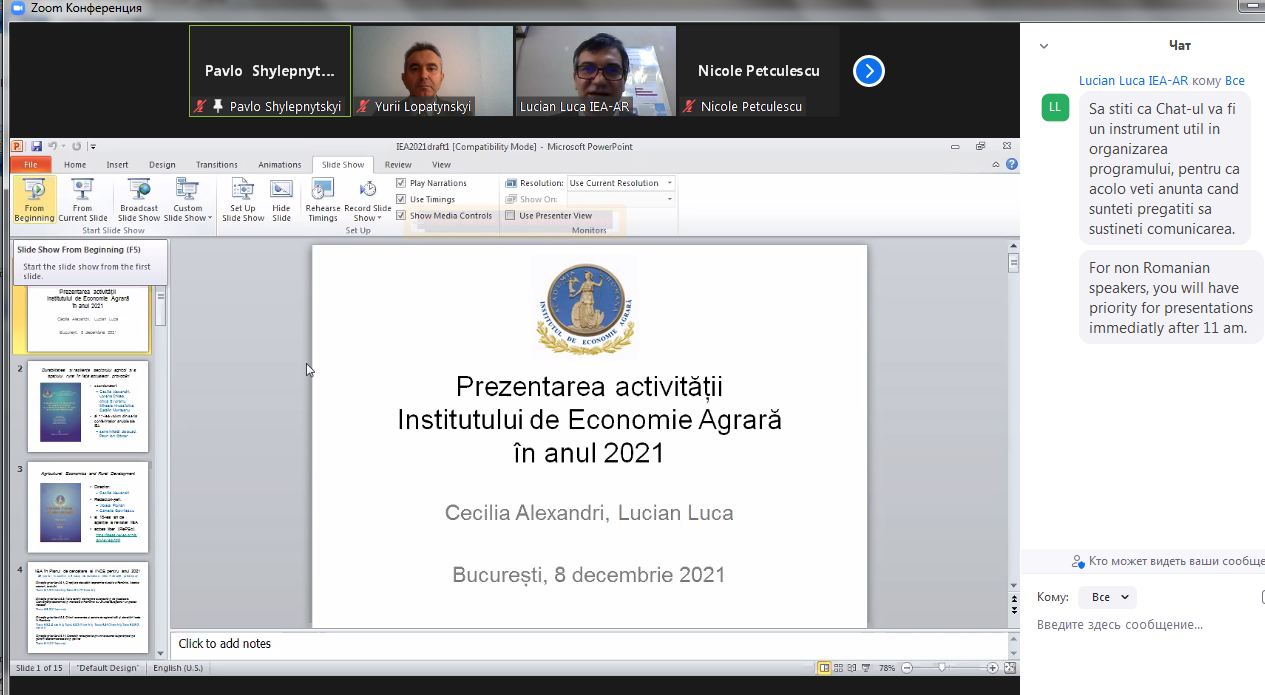The height and width of the screenshot is (695, 1265).
Task: Click 'Default Design' in status bar
Action: [x=108, y=668]
